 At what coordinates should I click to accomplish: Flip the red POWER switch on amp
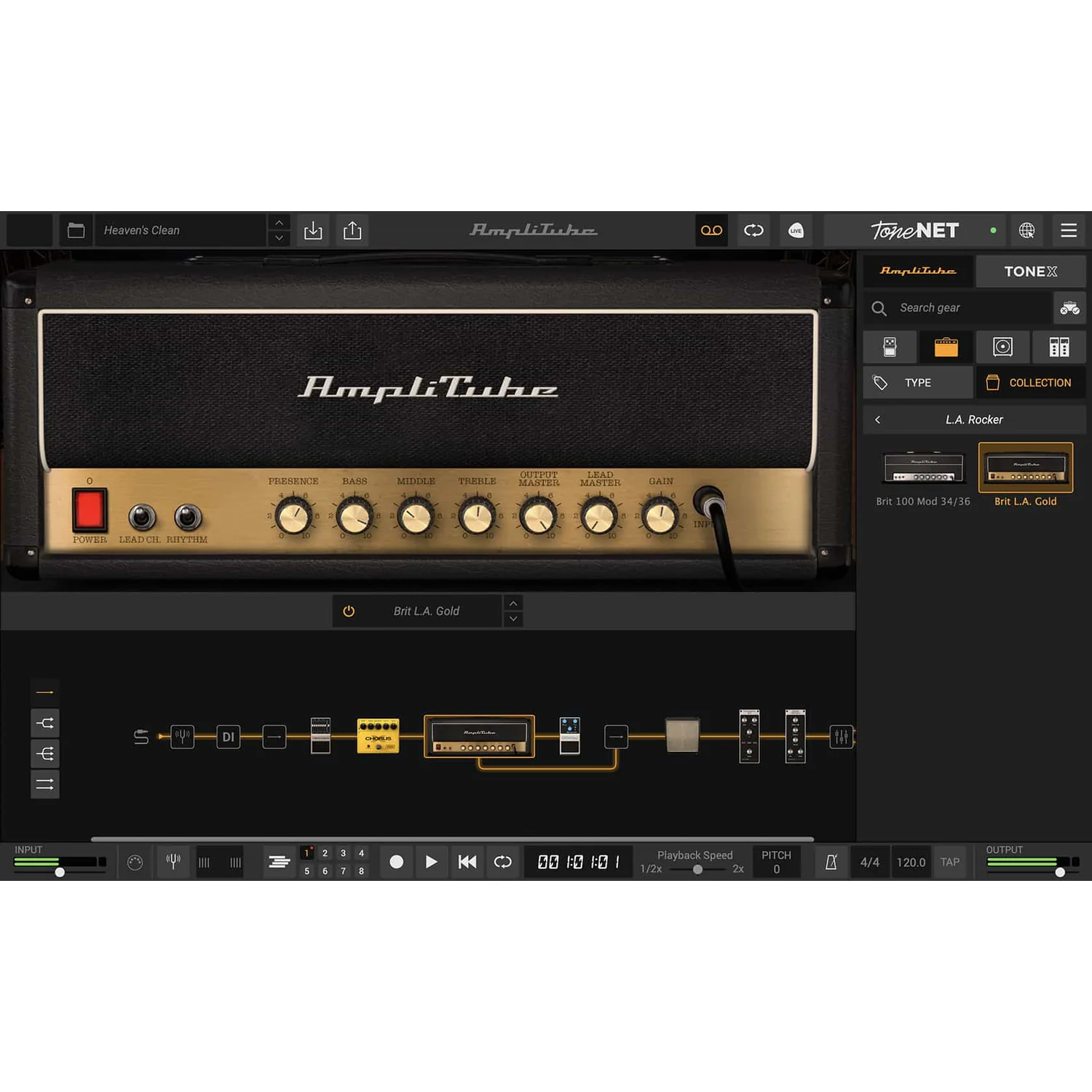[90, 510]
